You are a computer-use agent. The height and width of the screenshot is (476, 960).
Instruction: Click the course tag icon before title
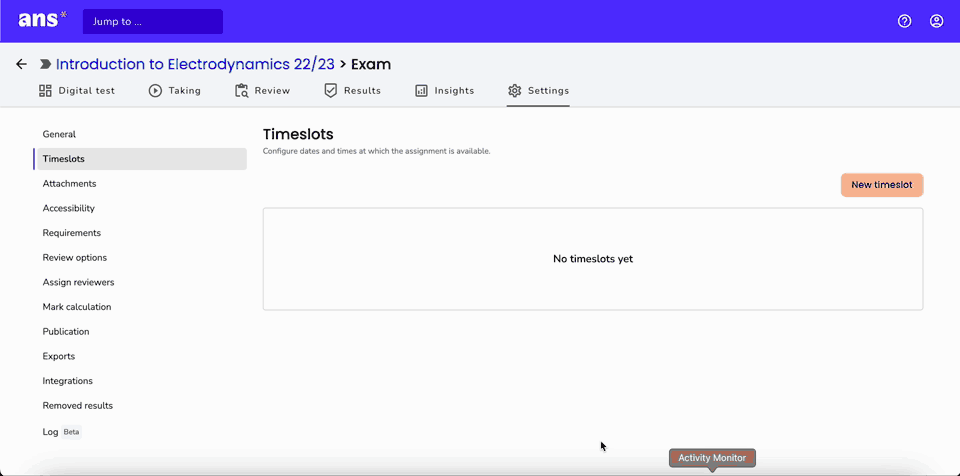click(45, 64)
